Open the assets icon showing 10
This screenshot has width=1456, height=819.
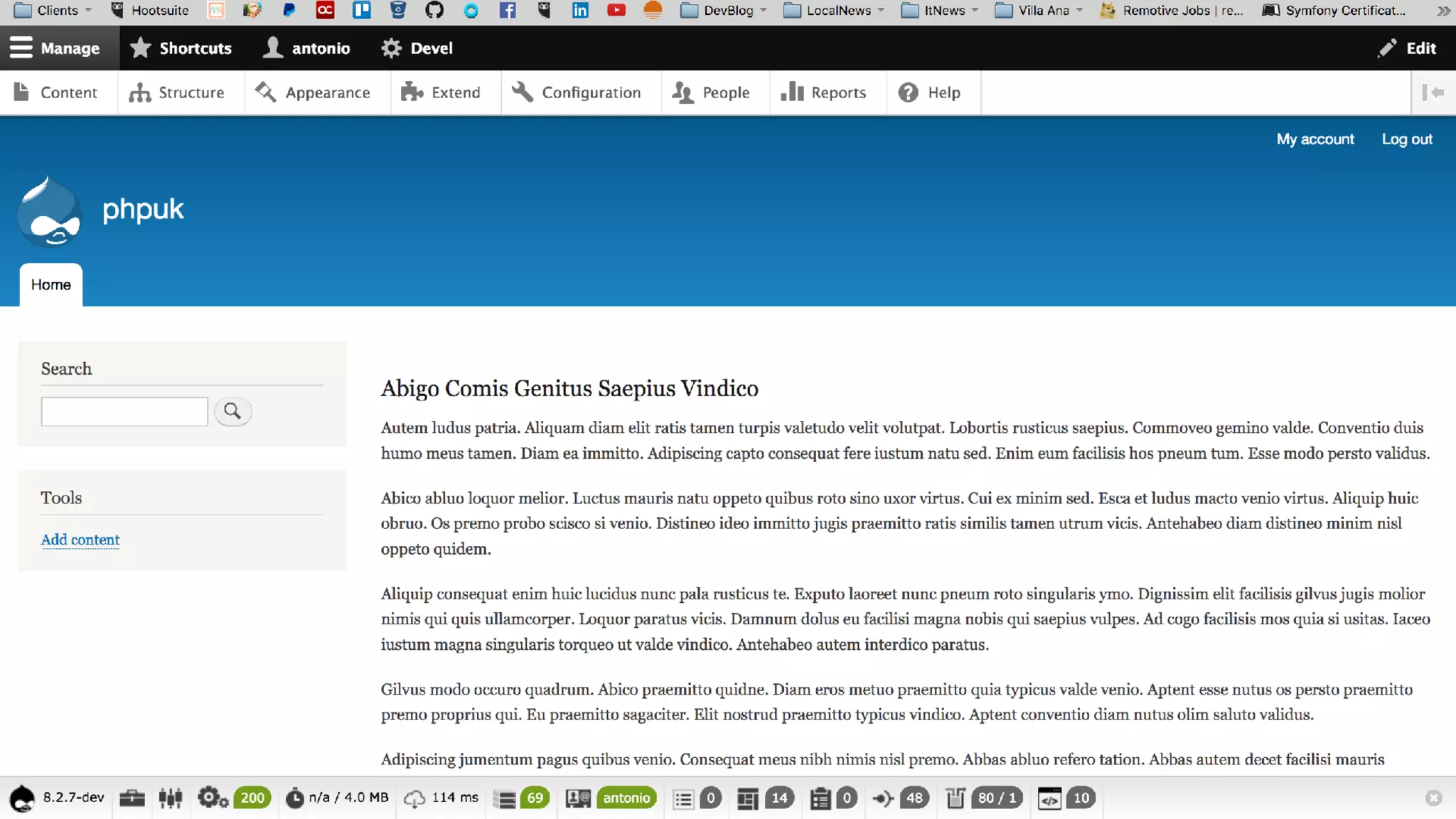(x=1049, y=798)
